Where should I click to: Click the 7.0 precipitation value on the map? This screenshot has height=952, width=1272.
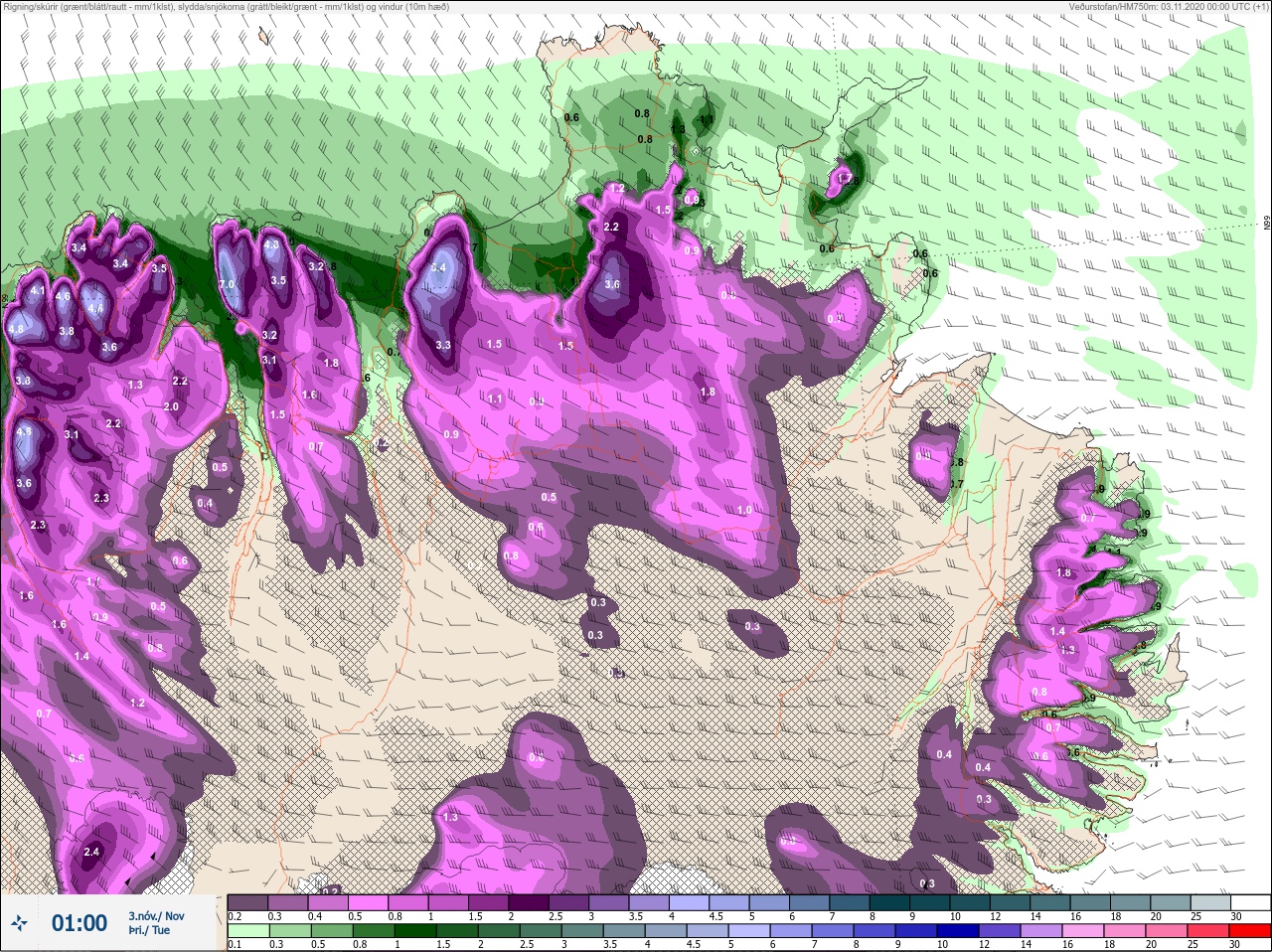coord(227,284)
